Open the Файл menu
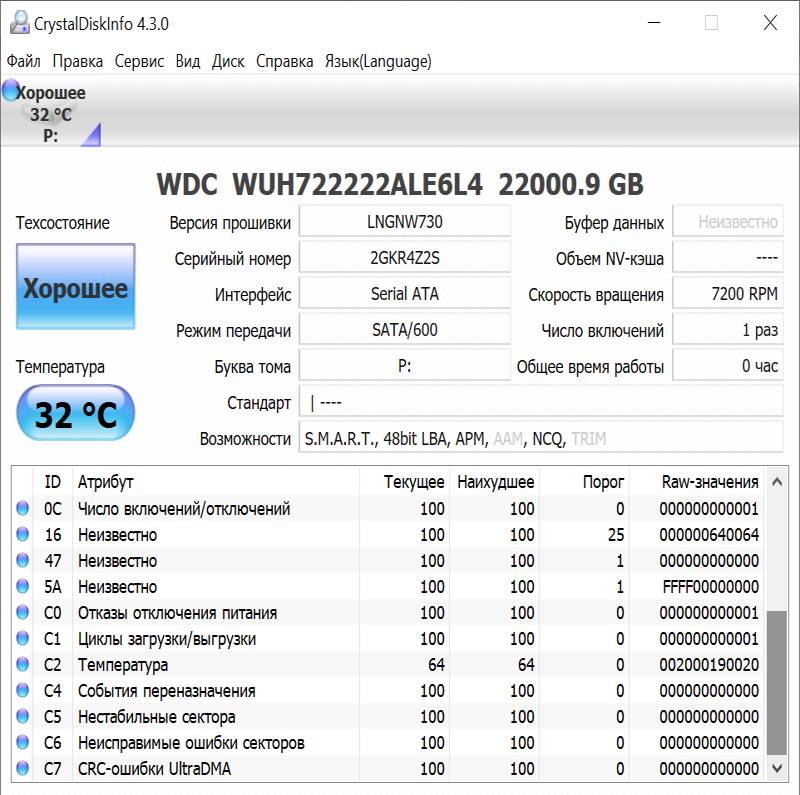 click(x=23, y=61)
